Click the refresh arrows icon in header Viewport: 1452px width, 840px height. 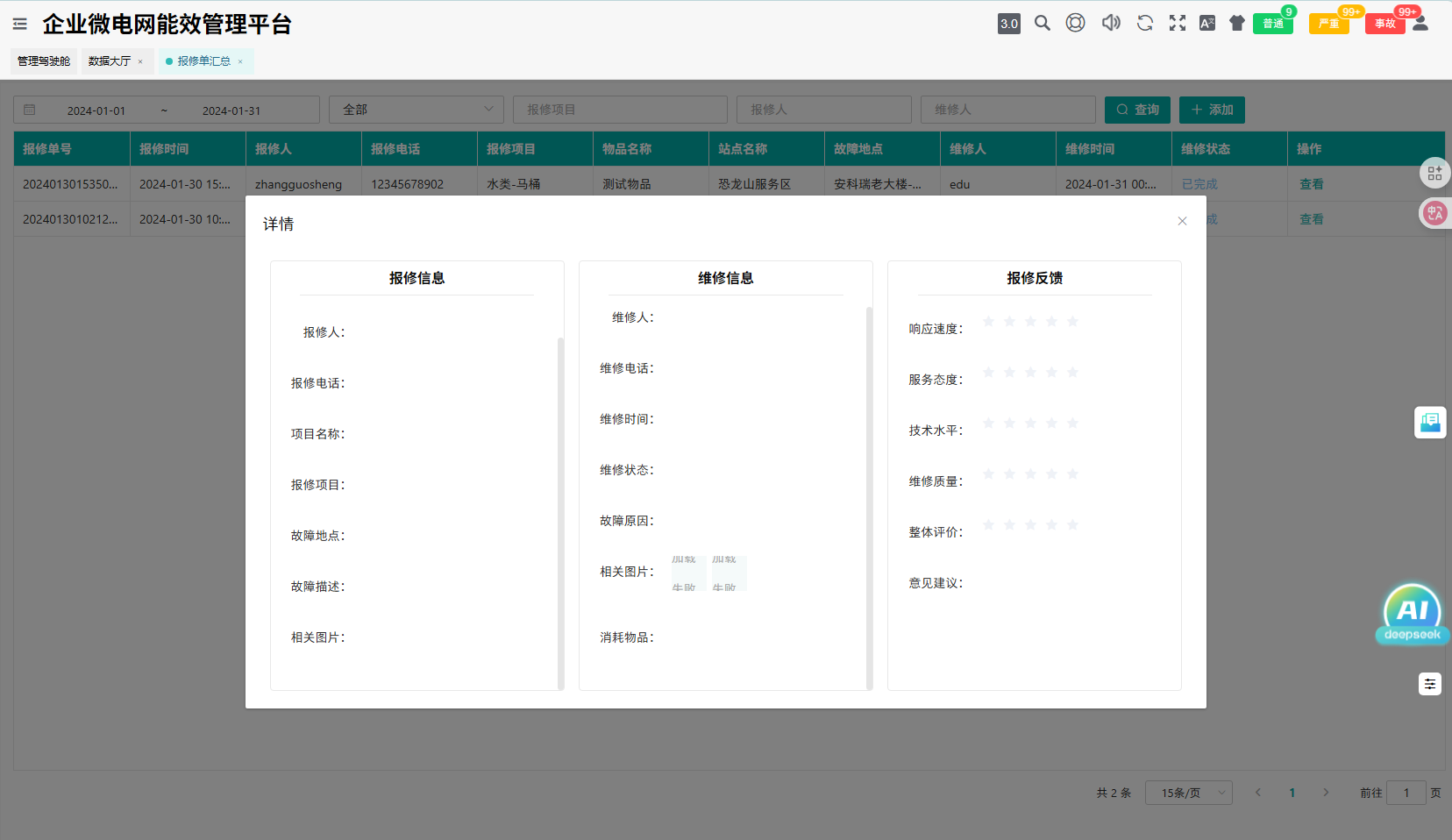1144,23
